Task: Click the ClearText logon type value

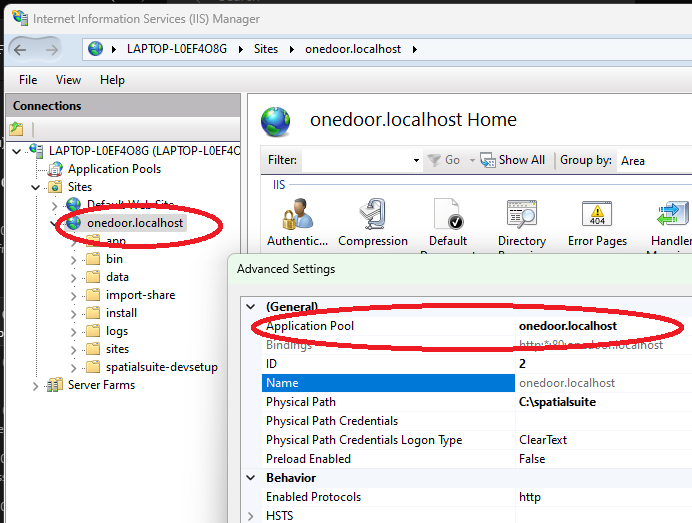Action: pyautogui.click(x=543, y=440)
